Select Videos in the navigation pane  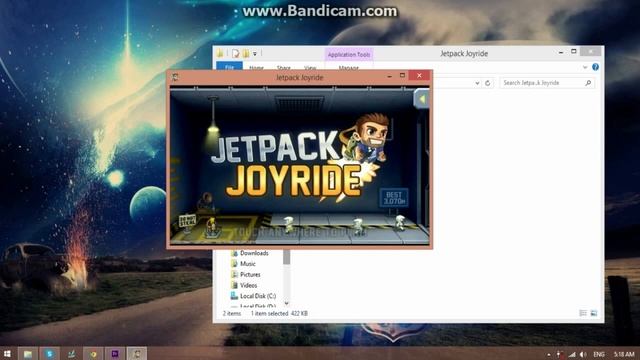244,285
